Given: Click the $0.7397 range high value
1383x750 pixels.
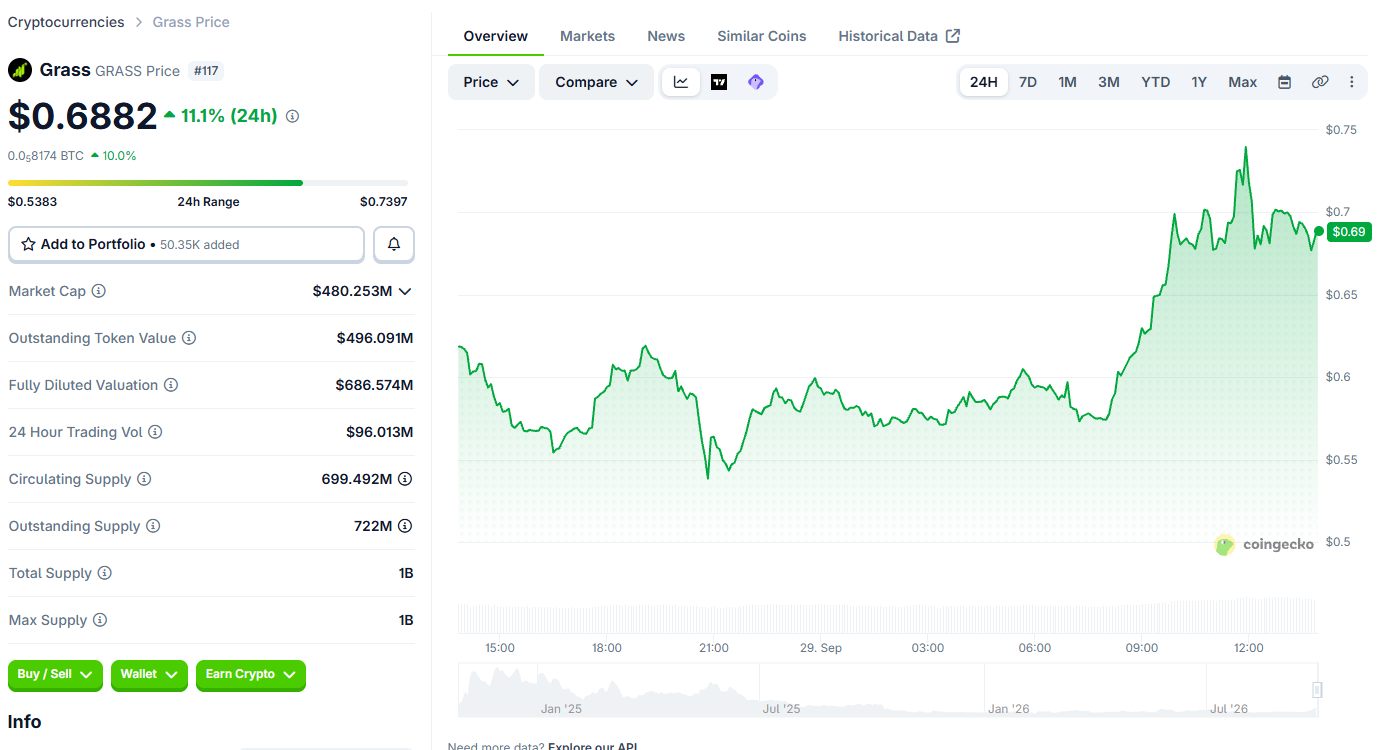Looking at the screenshot, I should [384, 202].
